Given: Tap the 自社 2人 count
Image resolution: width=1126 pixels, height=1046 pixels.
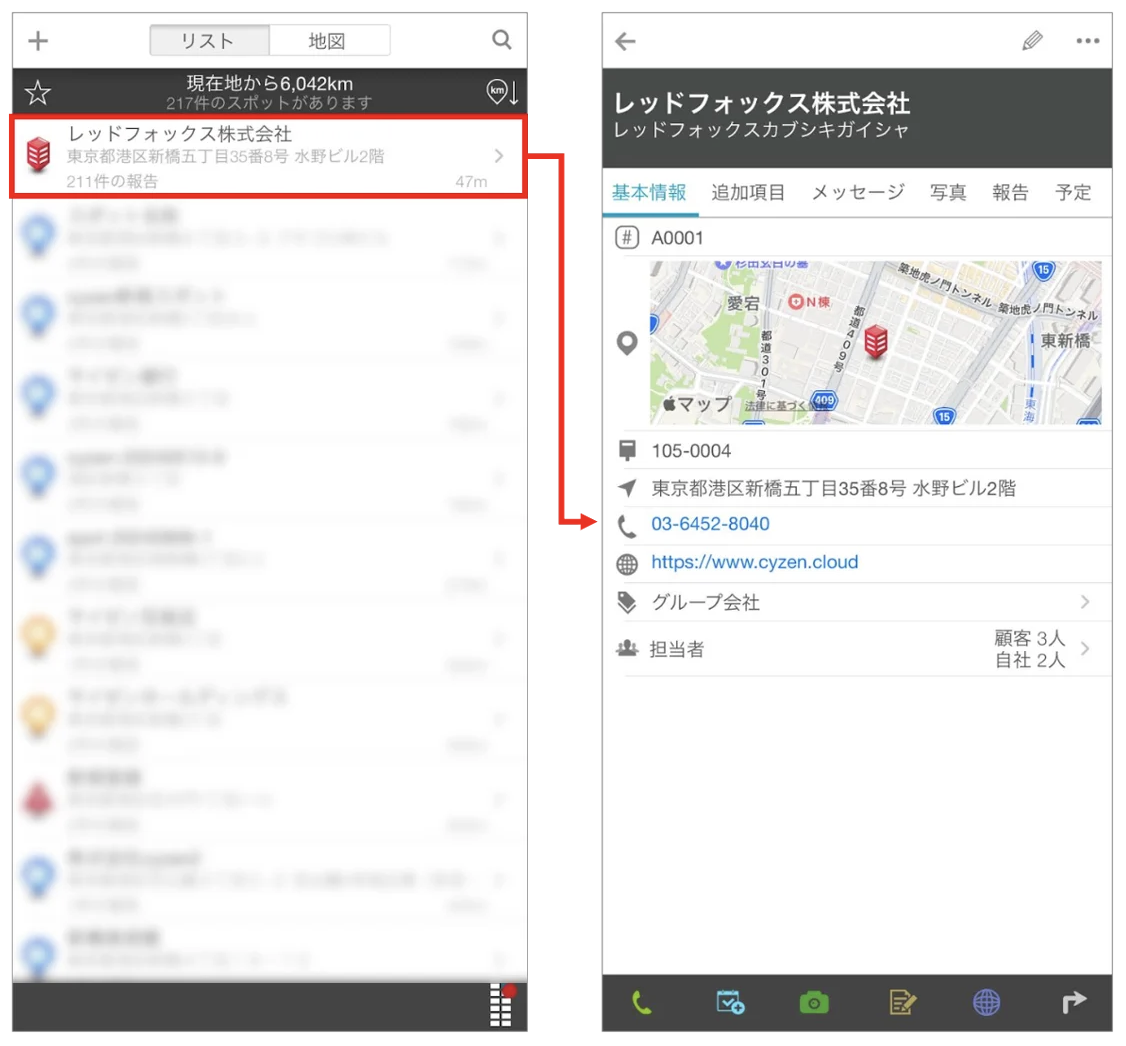Looking at the screenshot, I should [x=1029, y=660].
